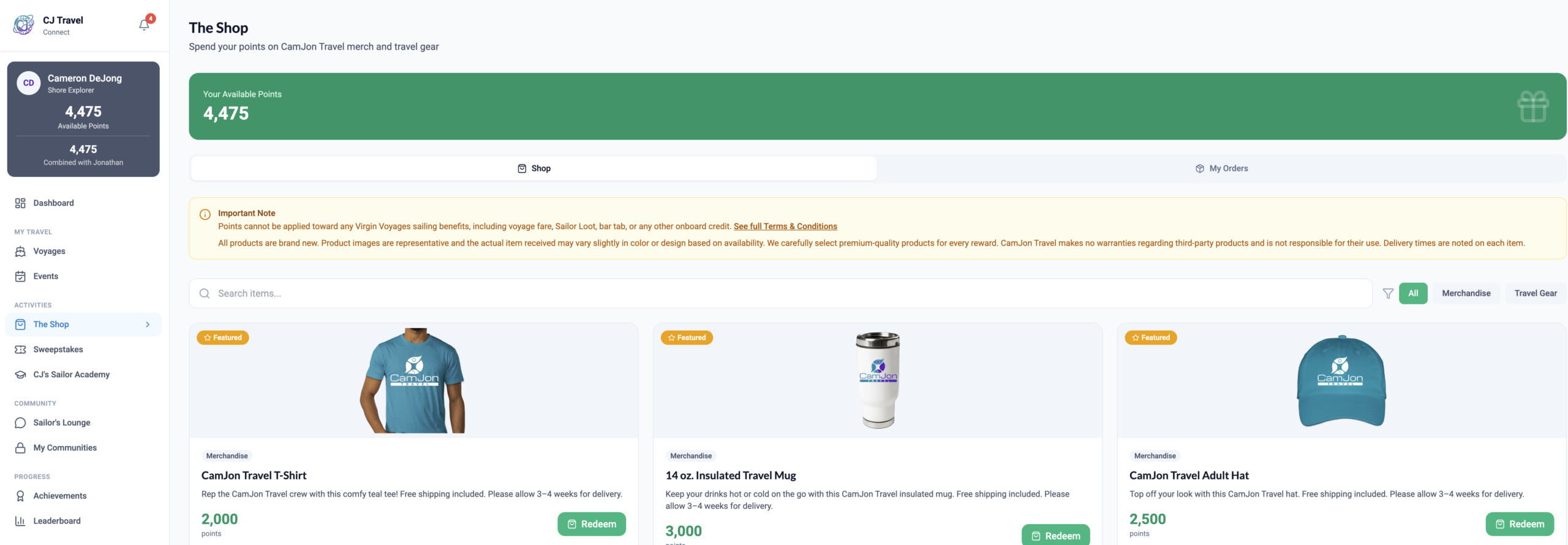The image size is (1568, 545).
Task: Switch to the My Orders tab
Action: [1221, 168]
